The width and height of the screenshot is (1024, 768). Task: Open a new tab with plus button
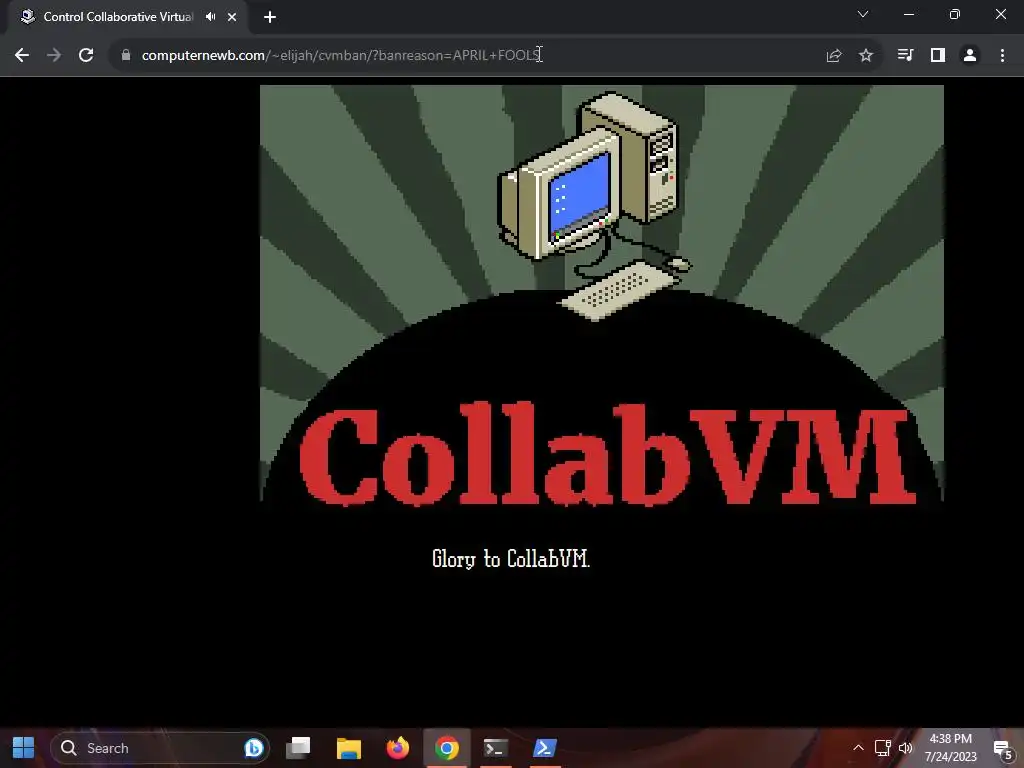point(270,17)
